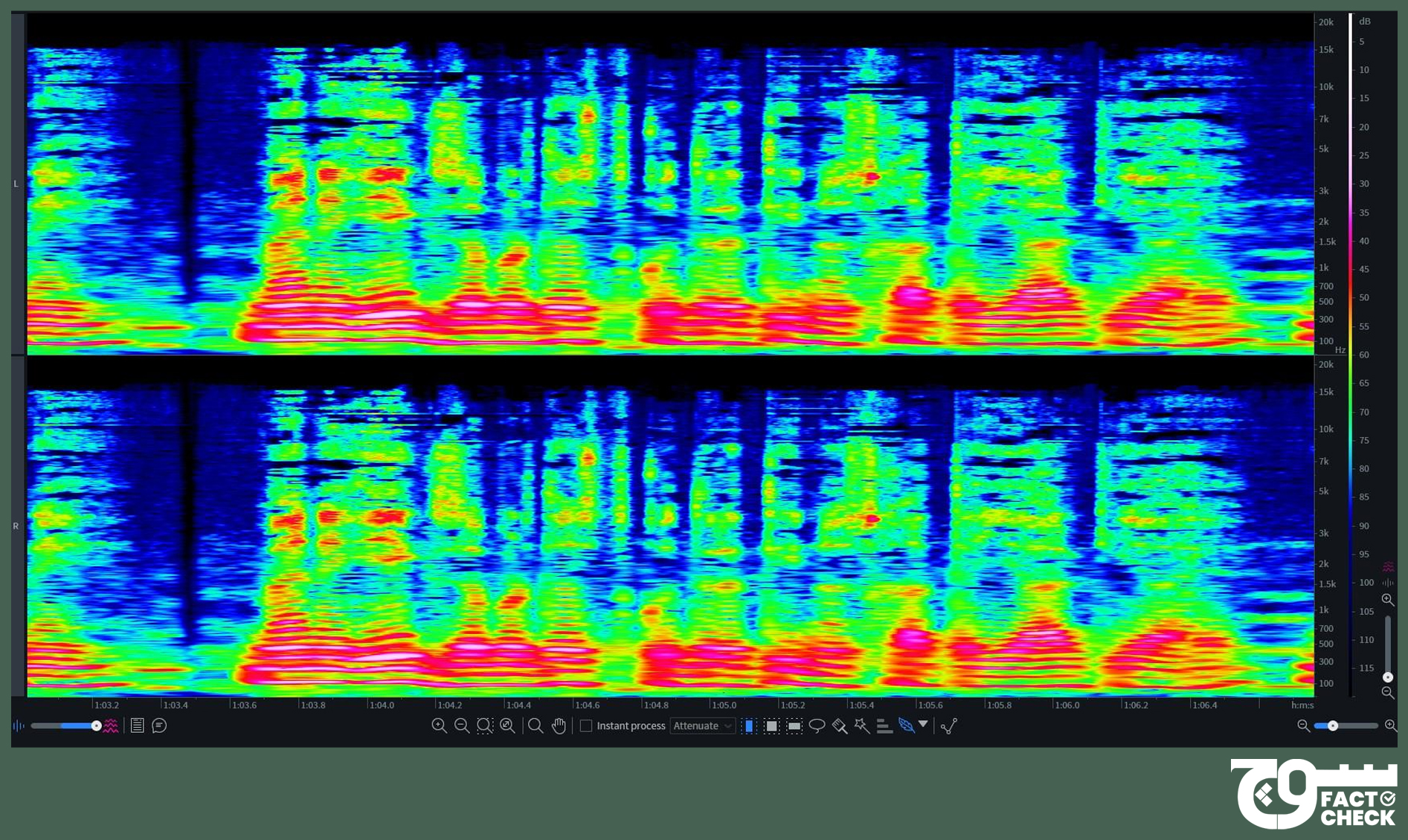Open the h:m:s time format selector

pos(1302,705)
